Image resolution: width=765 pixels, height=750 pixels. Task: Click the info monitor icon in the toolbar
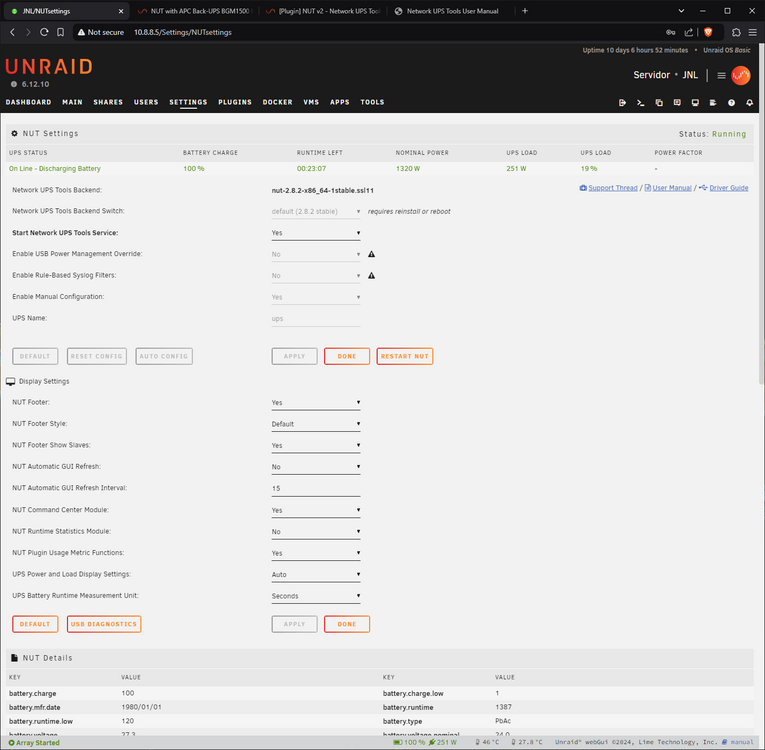(695, 102)
